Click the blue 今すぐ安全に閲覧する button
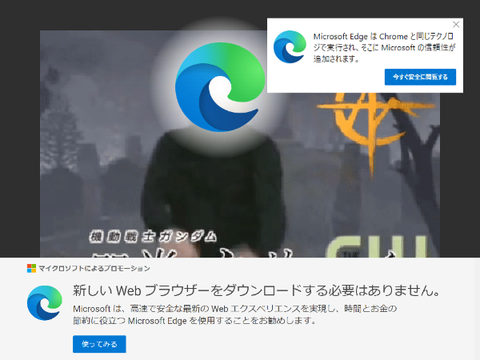The width and height of the screenshot is (480, 360). [x=420, y=77]
